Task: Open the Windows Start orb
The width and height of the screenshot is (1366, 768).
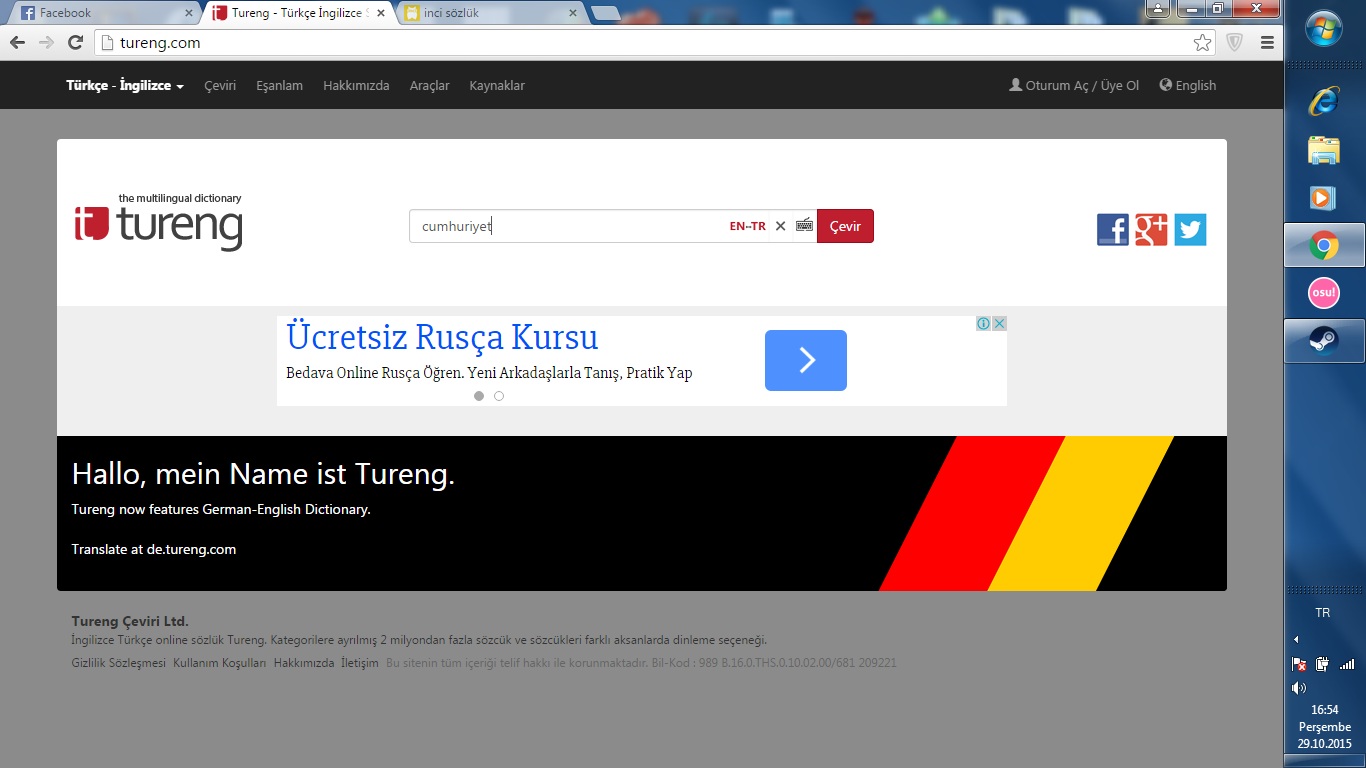Action: click(x=1324, y=28)
